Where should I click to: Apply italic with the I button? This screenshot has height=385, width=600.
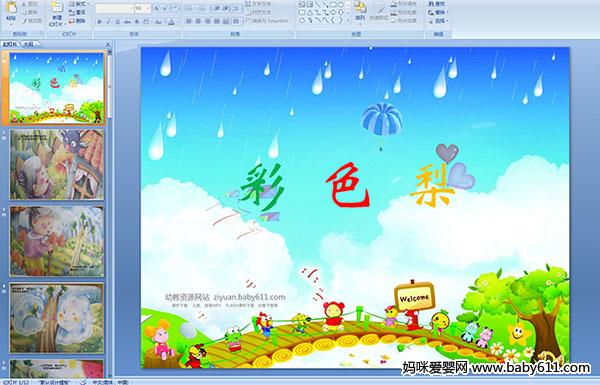click(109, 22)
